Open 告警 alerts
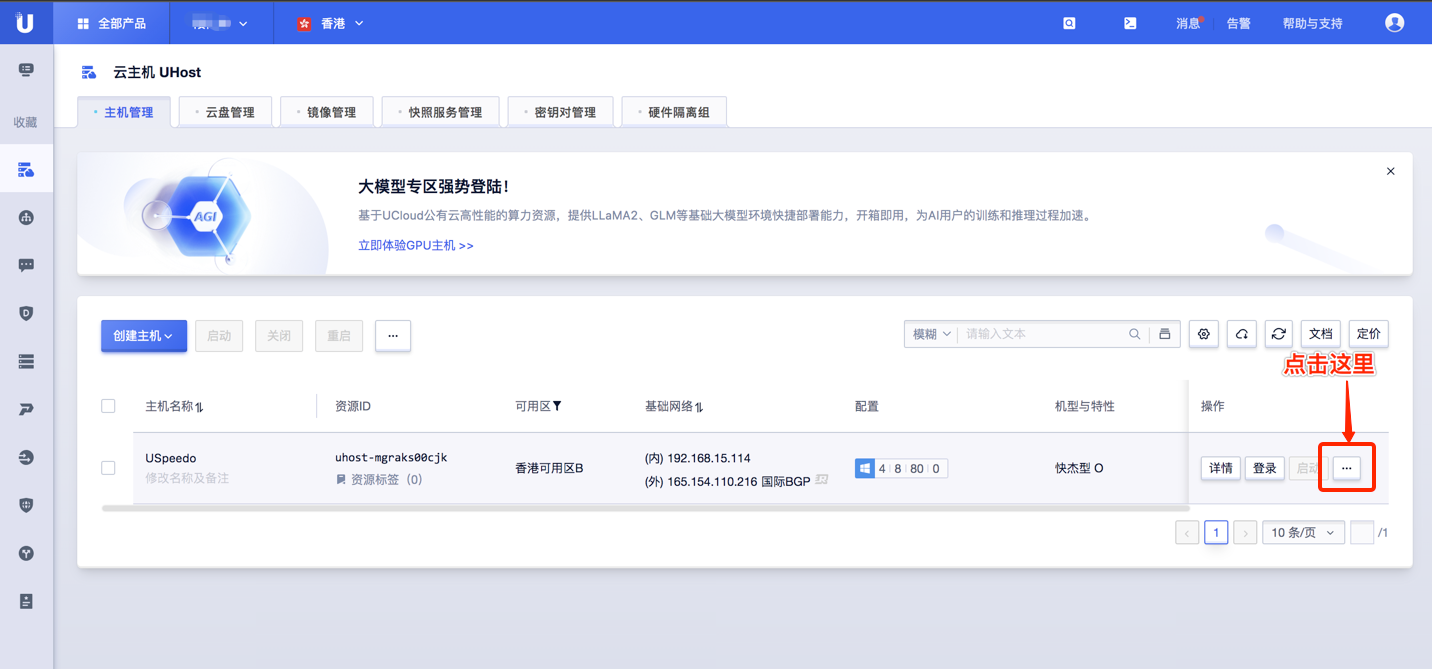The image size is (1432, 669). click(1239, 23)
